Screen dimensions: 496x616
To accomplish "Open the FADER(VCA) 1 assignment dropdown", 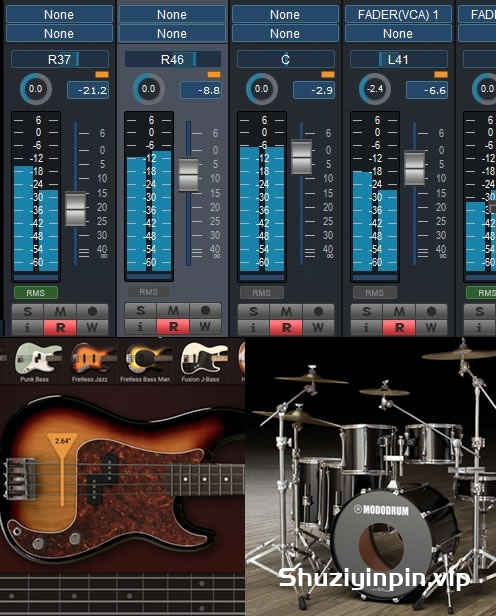I will coord(398,15).
